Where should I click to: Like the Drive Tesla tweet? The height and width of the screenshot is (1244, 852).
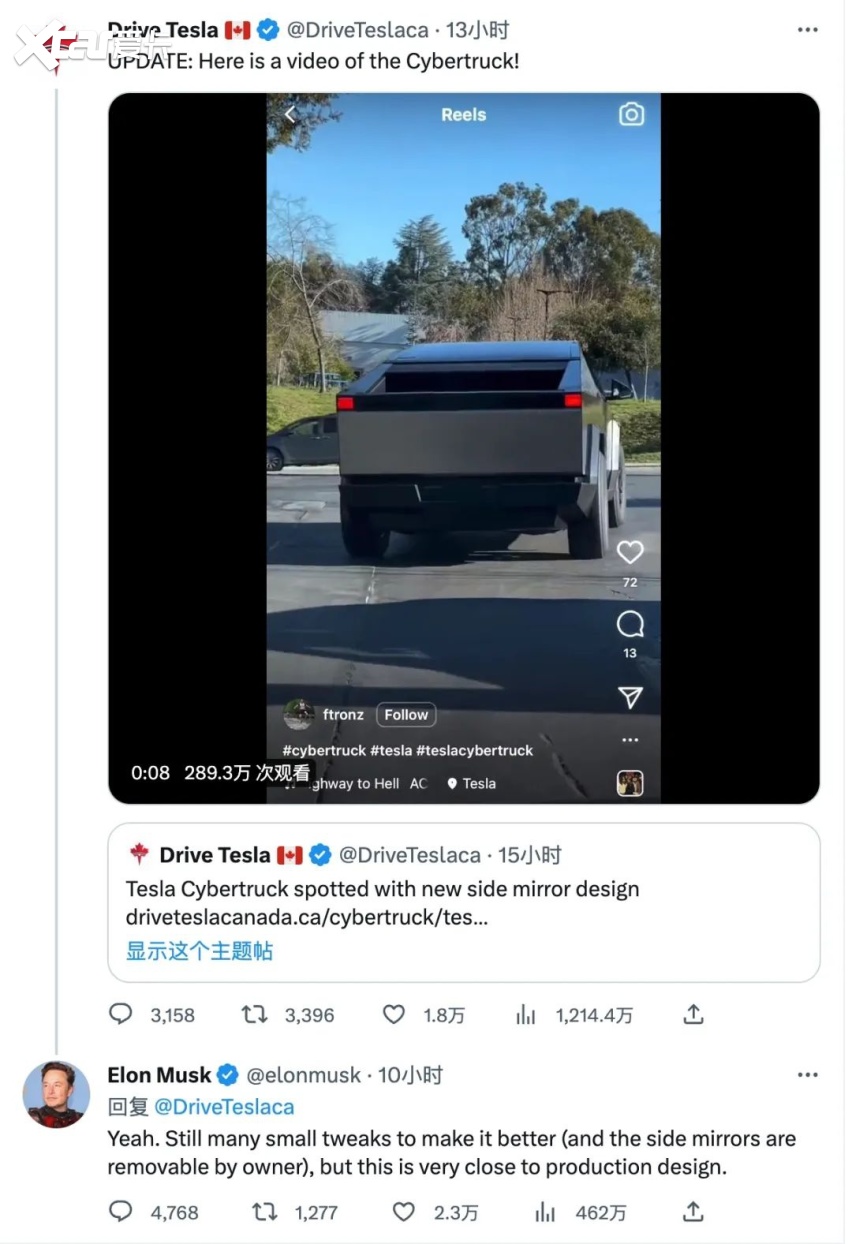click(394, 1015)
